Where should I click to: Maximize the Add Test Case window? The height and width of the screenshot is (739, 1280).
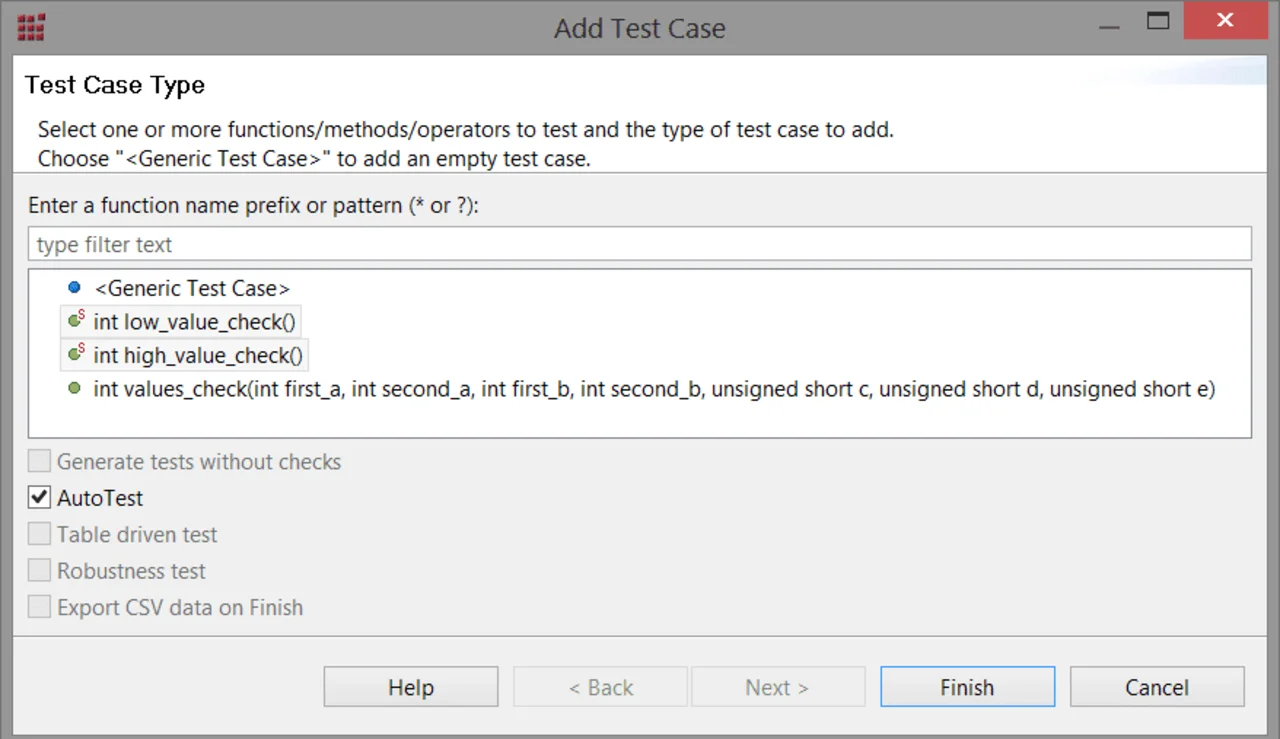tap(1158, 20)
